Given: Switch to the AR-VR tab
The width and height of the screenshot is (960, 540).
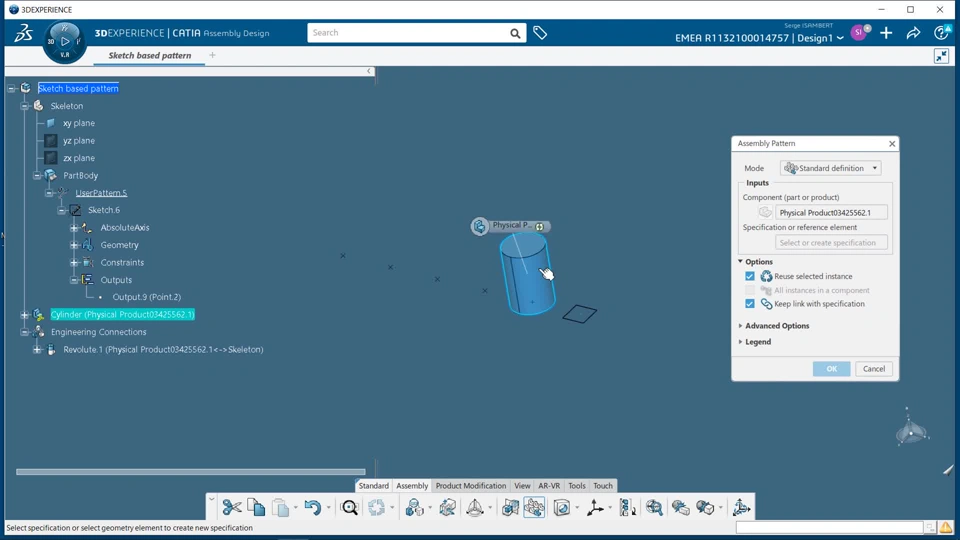Looking at the screenshot, I should point(549,486).
